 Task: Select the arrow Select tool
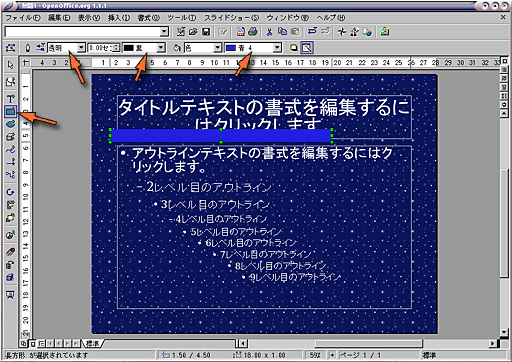click(x=10, y=65)
